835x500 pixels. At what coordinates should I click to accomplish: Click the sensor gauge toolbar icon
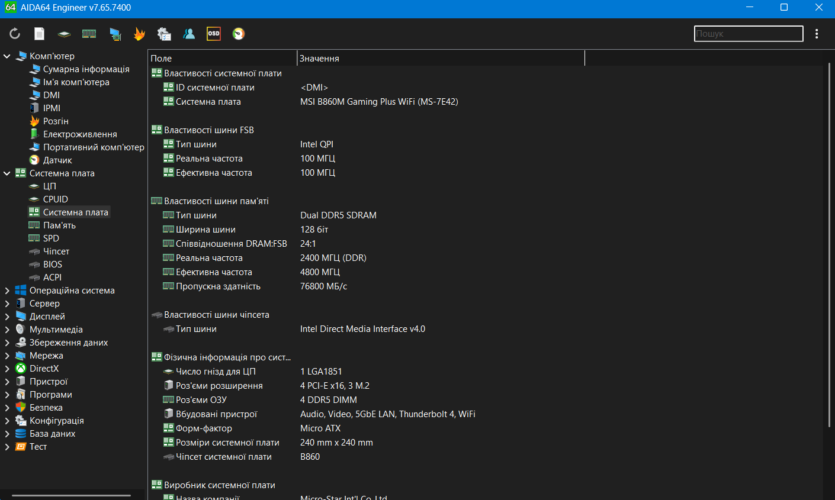click(x=239, y=34)
